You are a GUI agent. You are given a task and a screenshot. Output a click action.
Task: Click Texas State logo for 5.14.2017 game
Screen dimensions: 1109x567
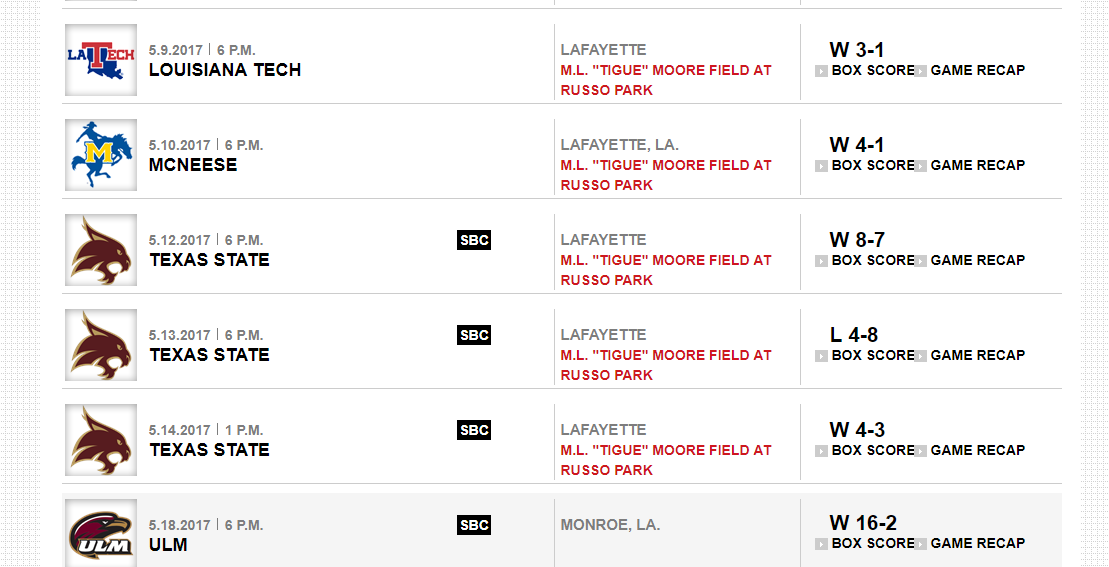coord(101,440)
